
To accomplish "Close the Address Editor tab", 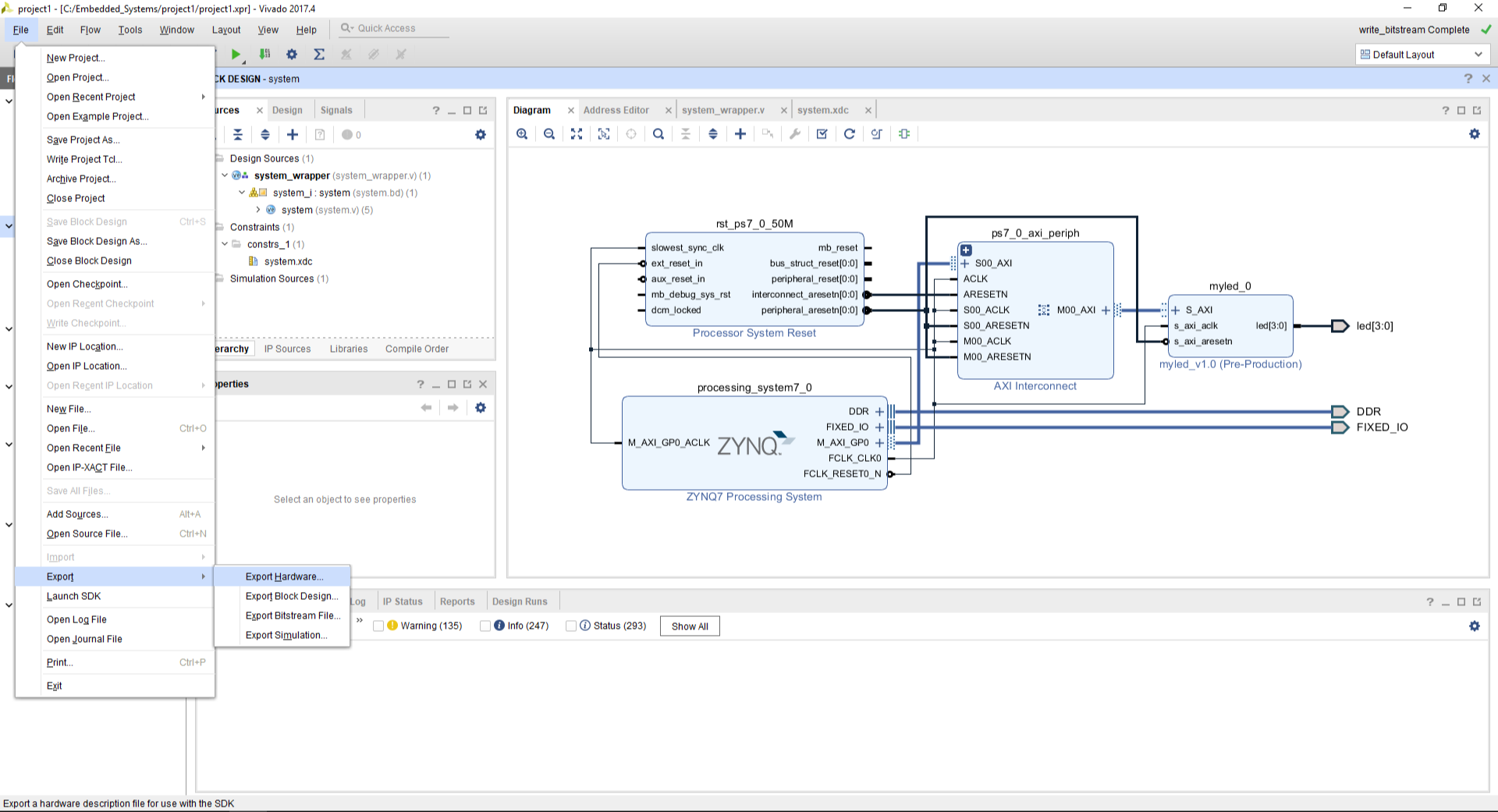I will point(669,110).
